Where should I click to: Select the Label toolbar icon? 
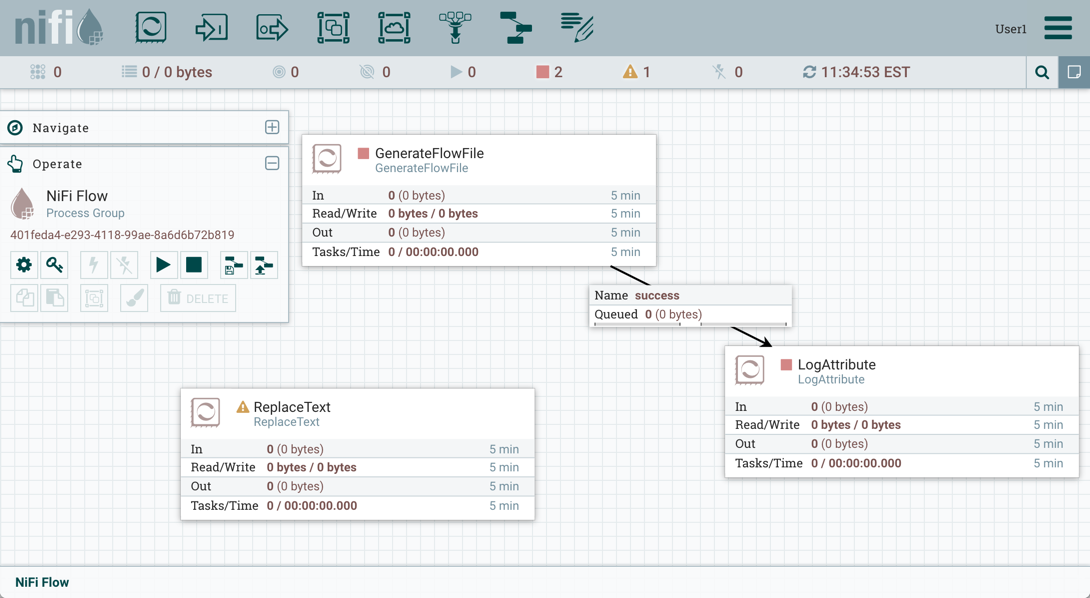[577, 27]
